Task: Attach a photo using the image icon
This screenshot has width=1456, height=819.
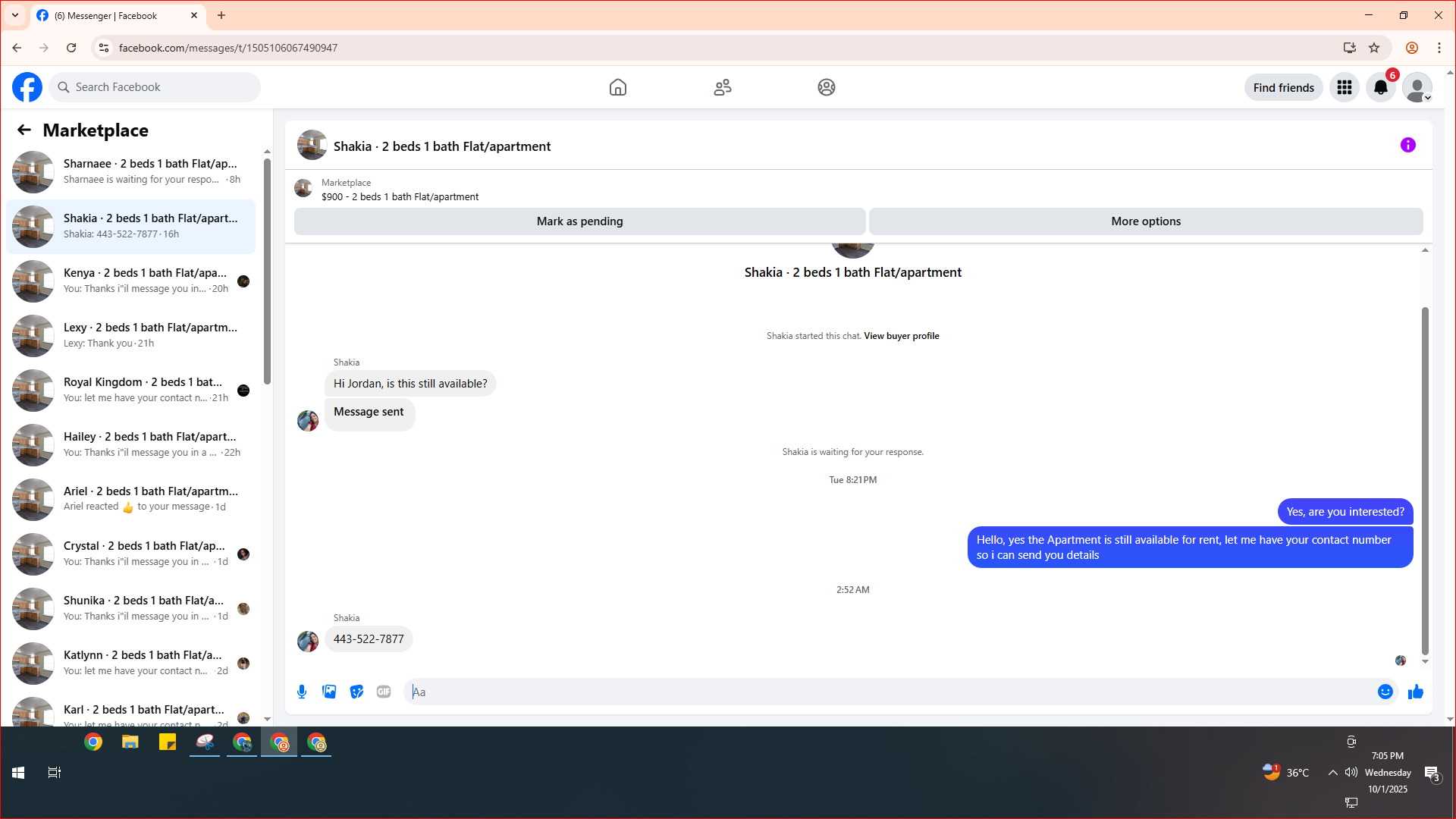Action: click(329, 692)
